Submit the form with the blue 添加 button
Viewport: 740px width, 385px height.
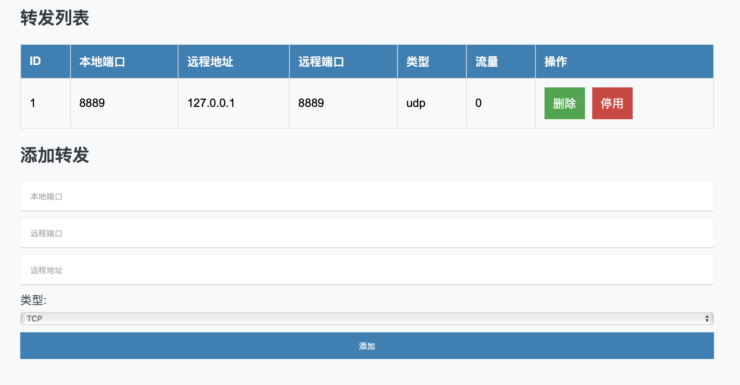[367, 345]
